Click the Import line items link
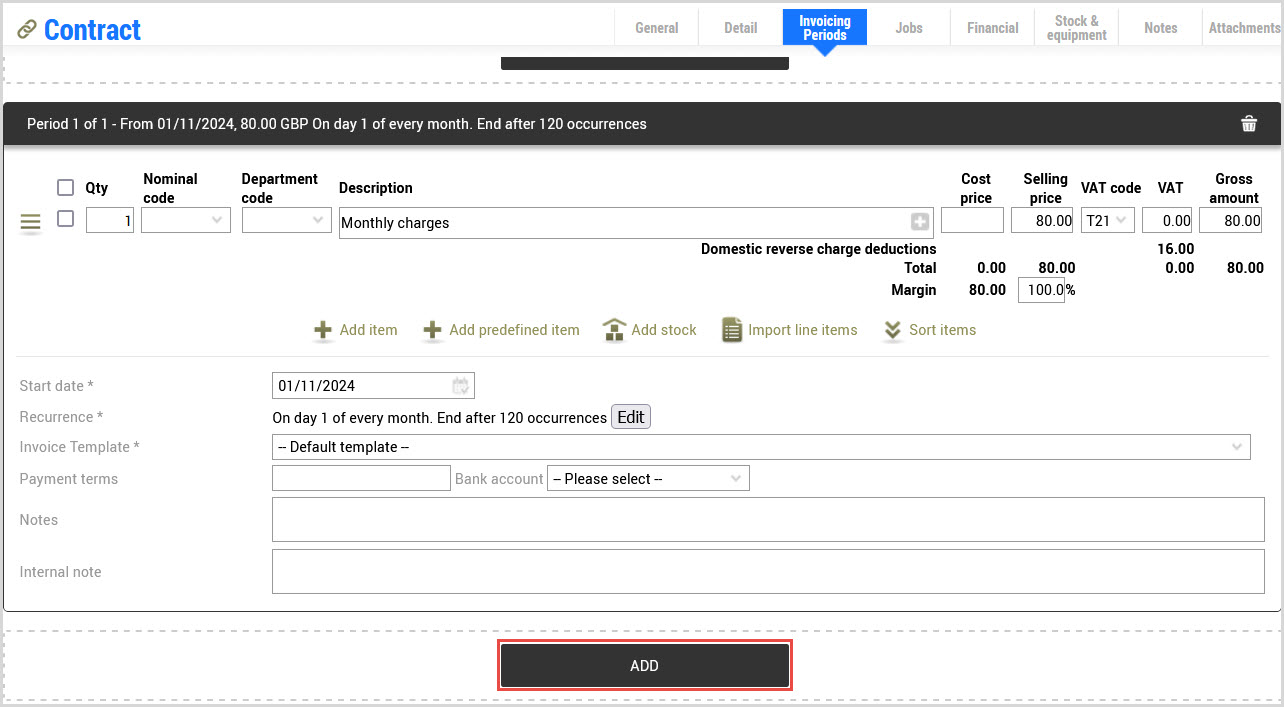This screenshot has height=707, width=1284. 803,330
